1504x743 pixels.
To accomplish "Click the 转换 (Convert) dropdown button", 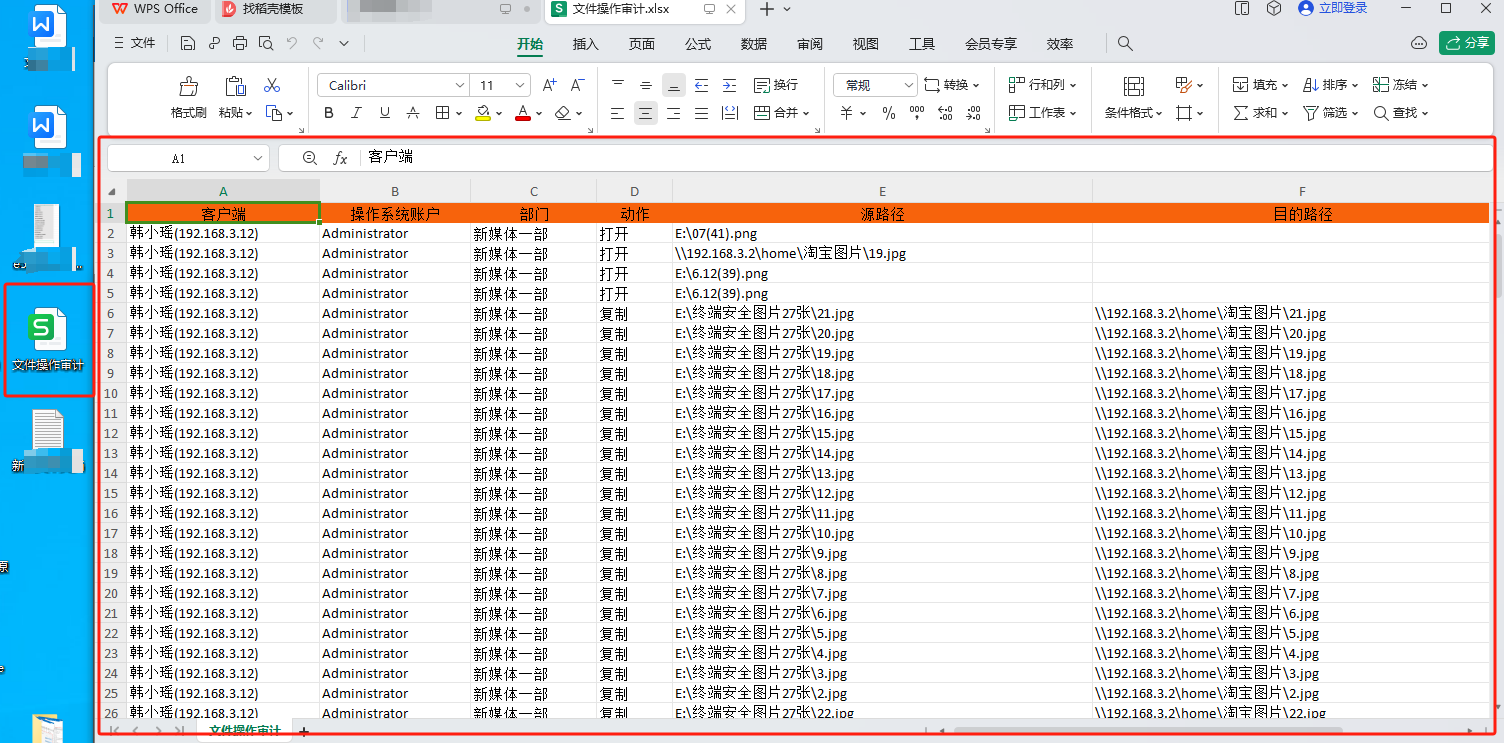I will click(x=952, y=85).
